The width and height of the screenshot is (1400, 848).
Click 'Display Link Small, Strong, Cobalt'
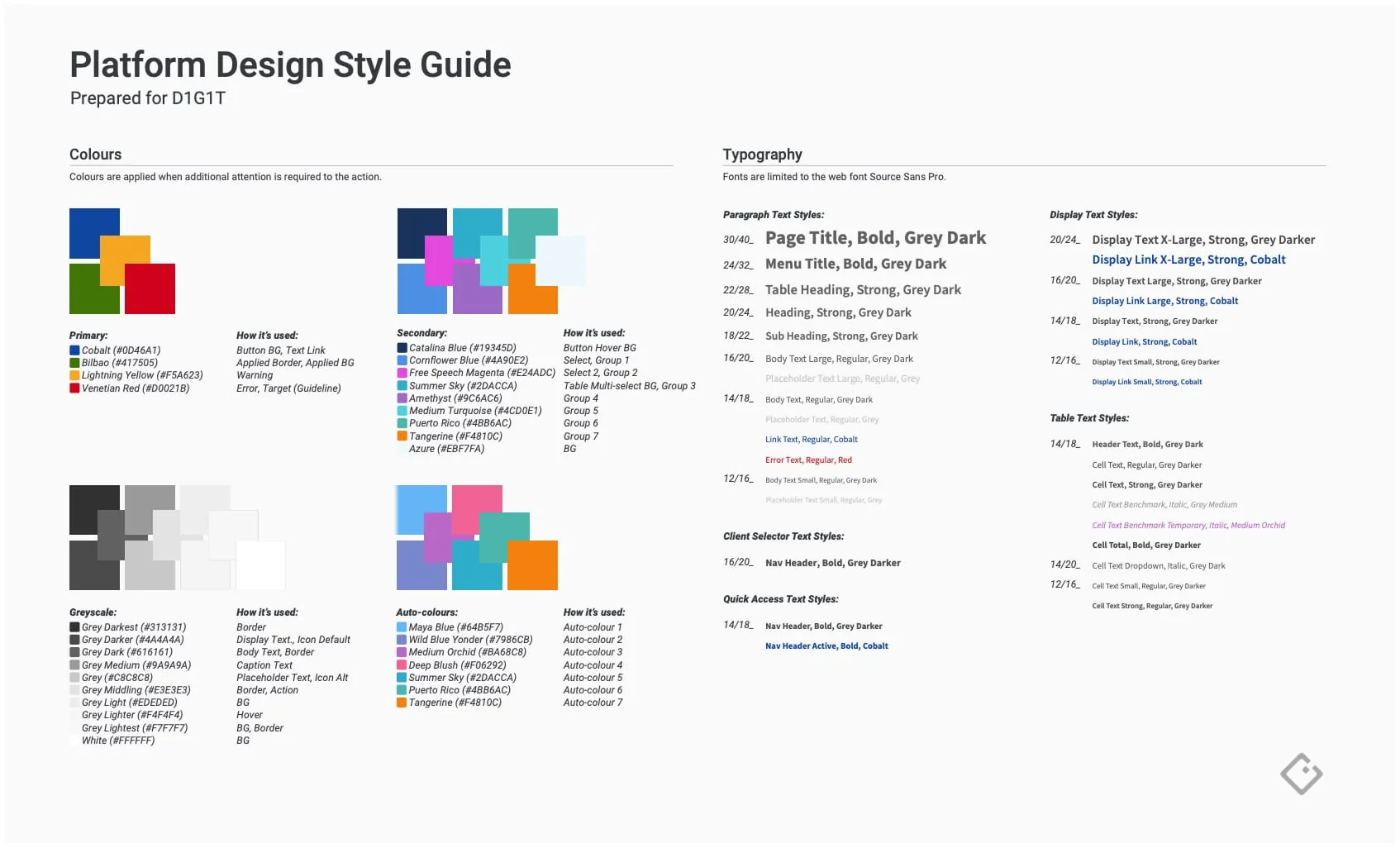1146,382
